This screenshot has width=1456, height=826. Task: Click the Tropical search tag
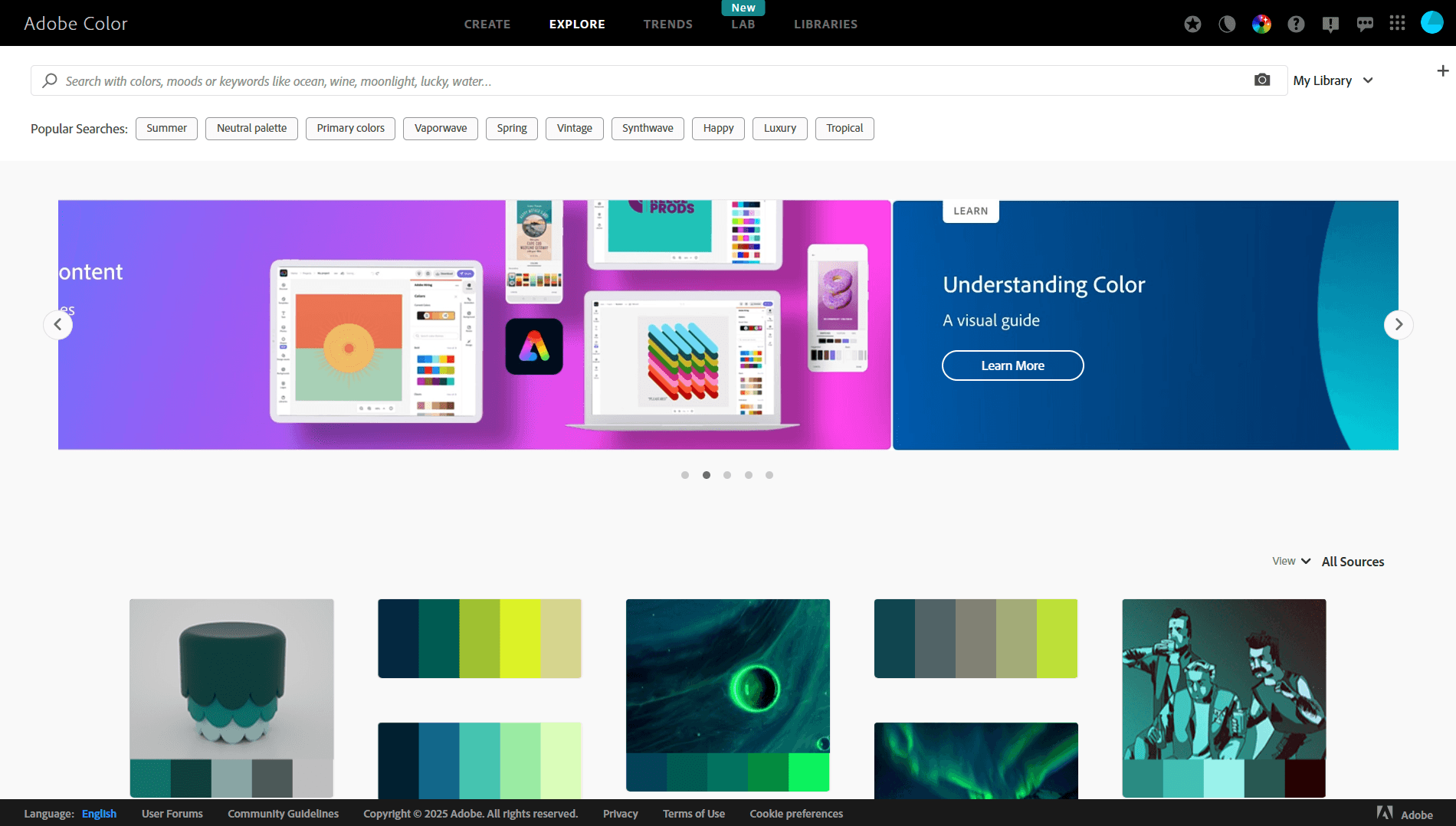[x=844, y=128]
